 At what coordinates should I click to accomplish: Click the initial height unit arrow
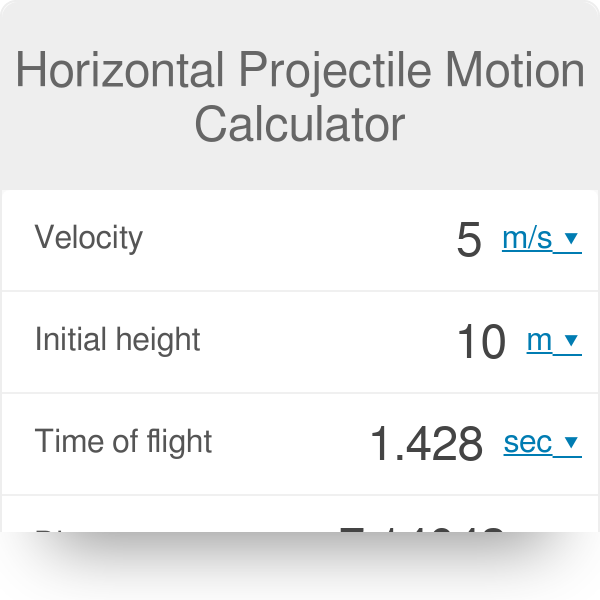(x=571, y=341)
